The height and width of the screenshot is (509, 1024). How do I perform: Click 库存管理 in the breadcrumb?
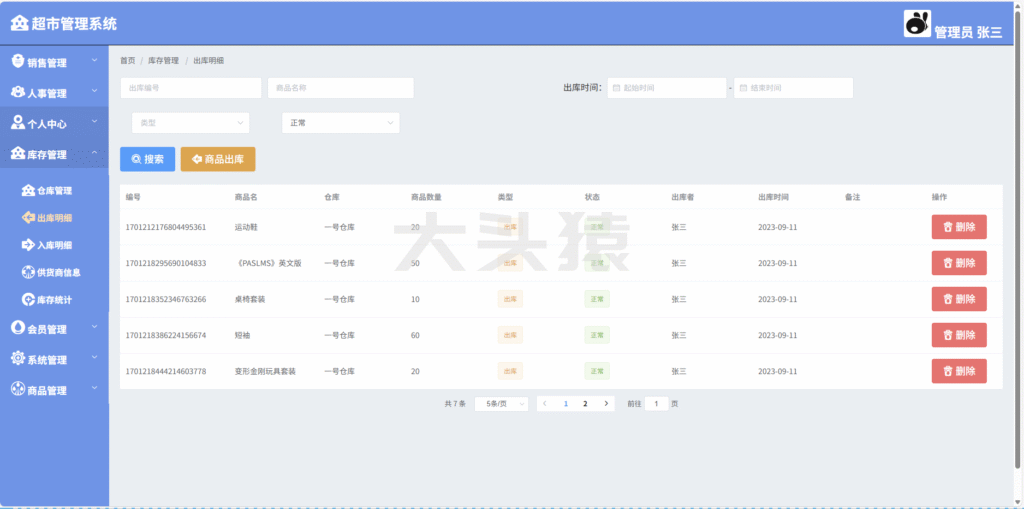[163, 61]
